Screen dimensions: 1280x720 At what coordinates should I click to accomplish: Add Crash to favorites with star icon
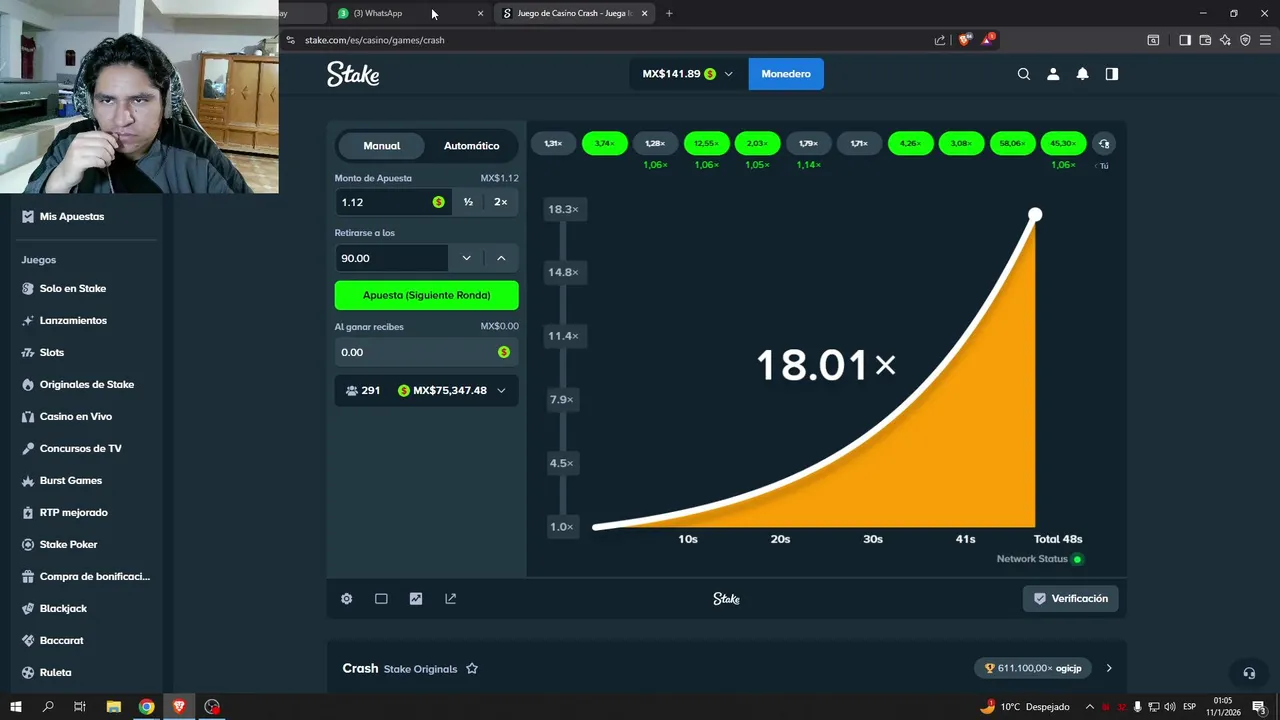coord(472,668)
